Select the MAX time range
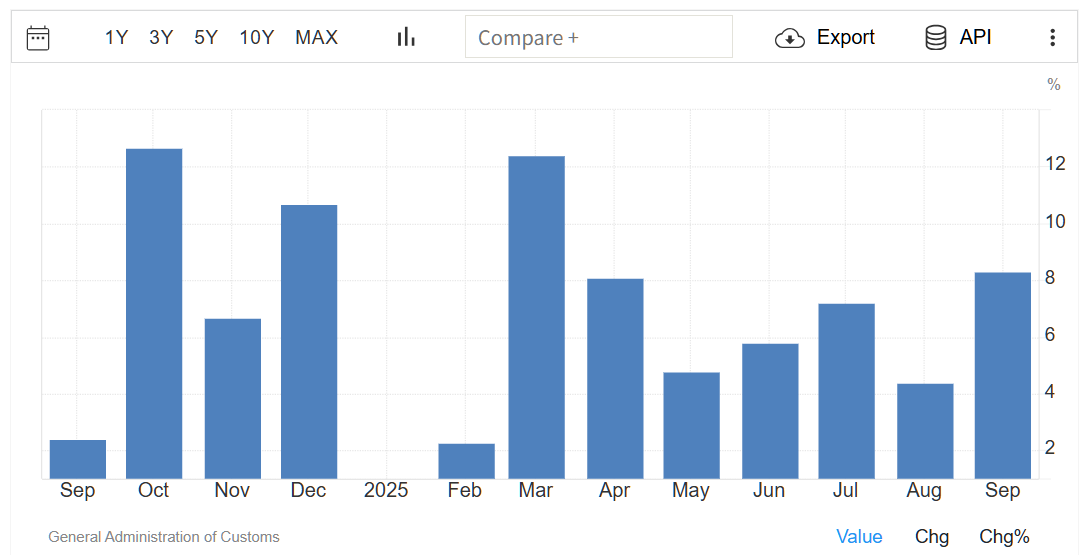 [316, 38]
